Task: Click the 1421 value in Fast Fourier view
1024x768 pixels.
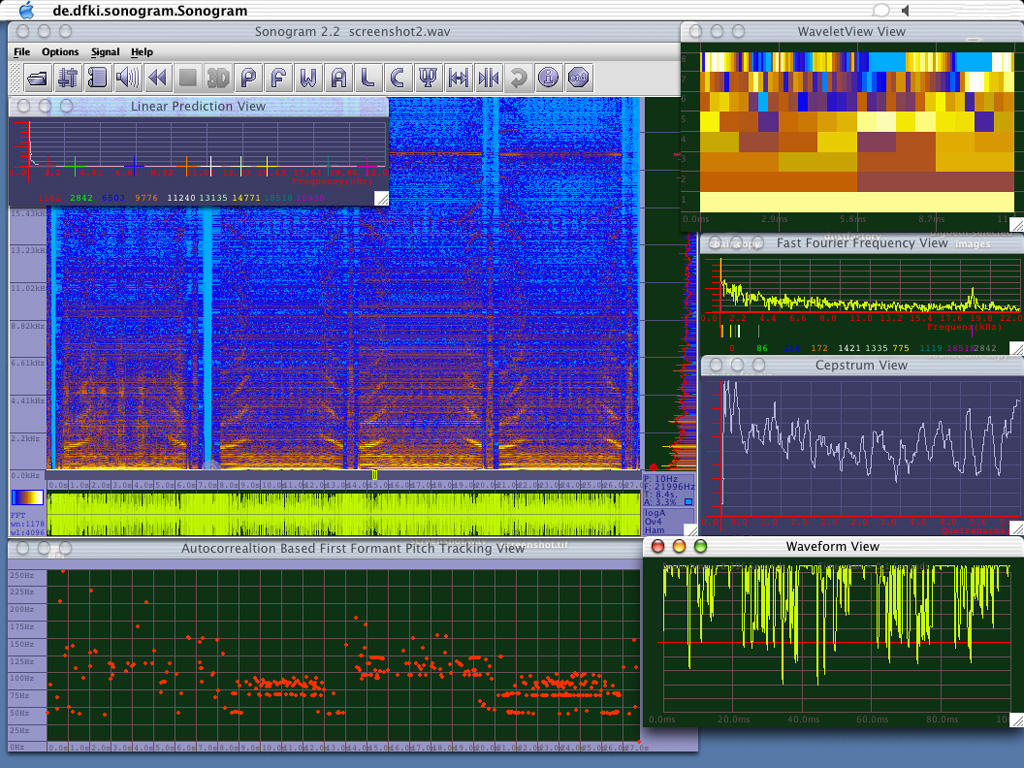Action: [848, 348]
